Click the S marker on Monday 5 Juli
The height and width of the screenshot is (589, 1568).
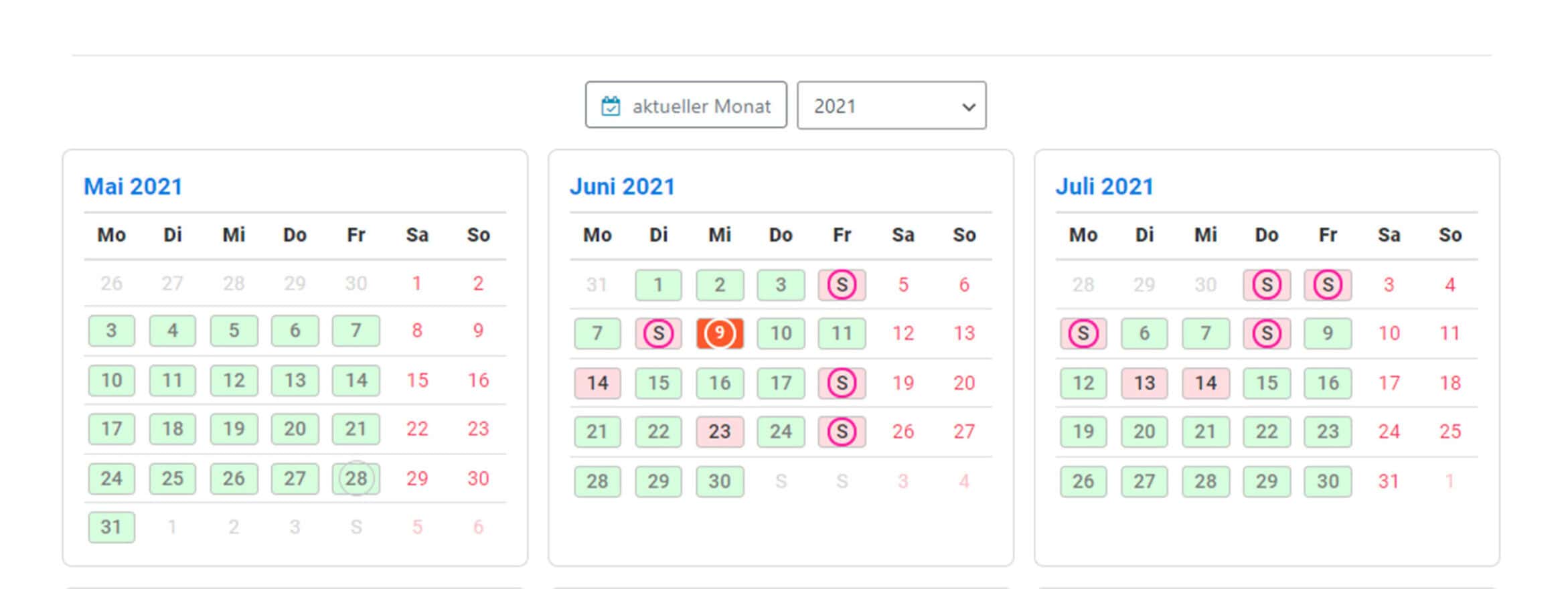(x=1083, y=333)
